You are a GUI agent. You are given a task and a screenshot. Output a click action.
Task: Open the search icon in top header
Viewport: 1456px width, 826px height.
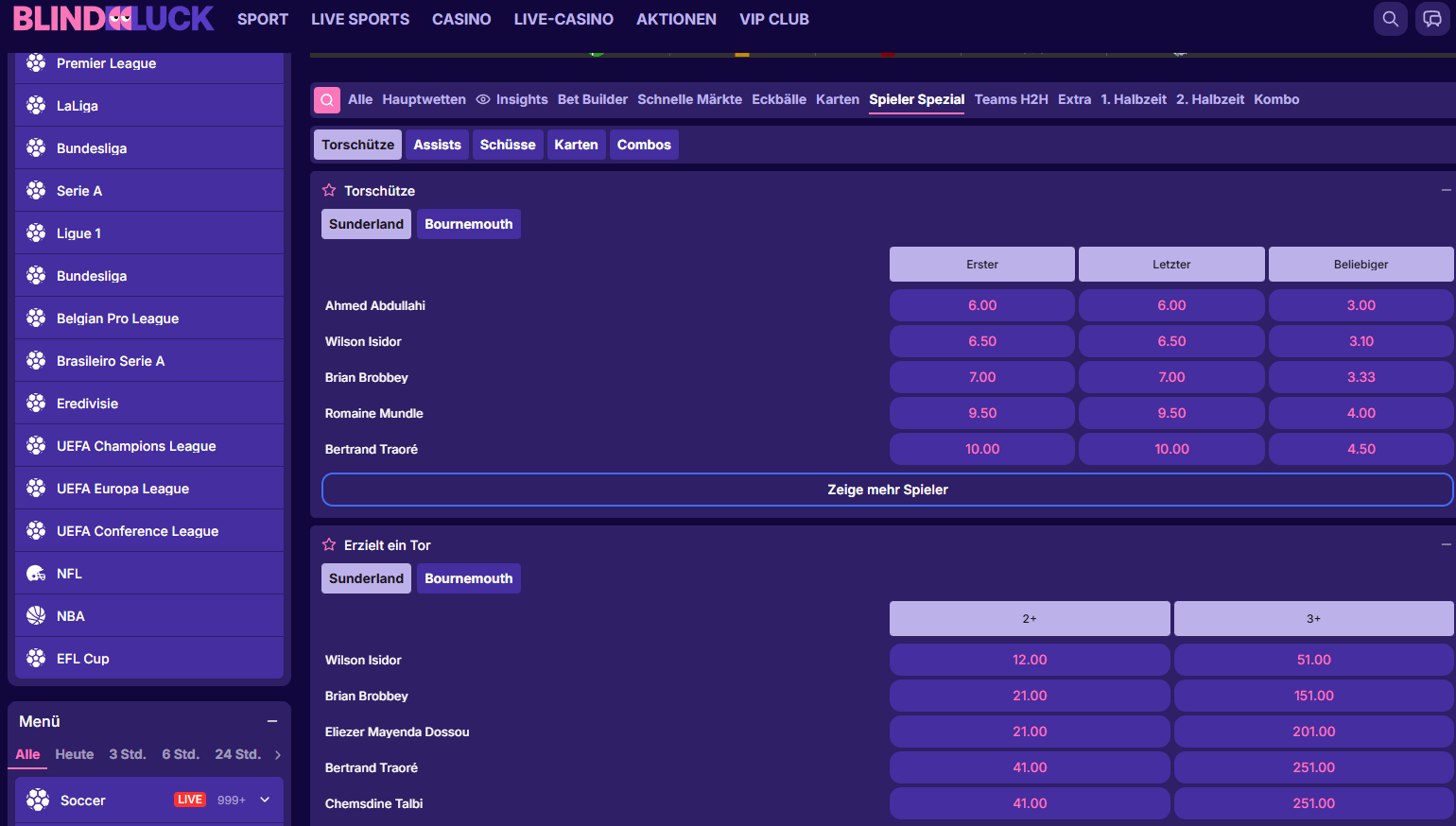[1390, 19]
